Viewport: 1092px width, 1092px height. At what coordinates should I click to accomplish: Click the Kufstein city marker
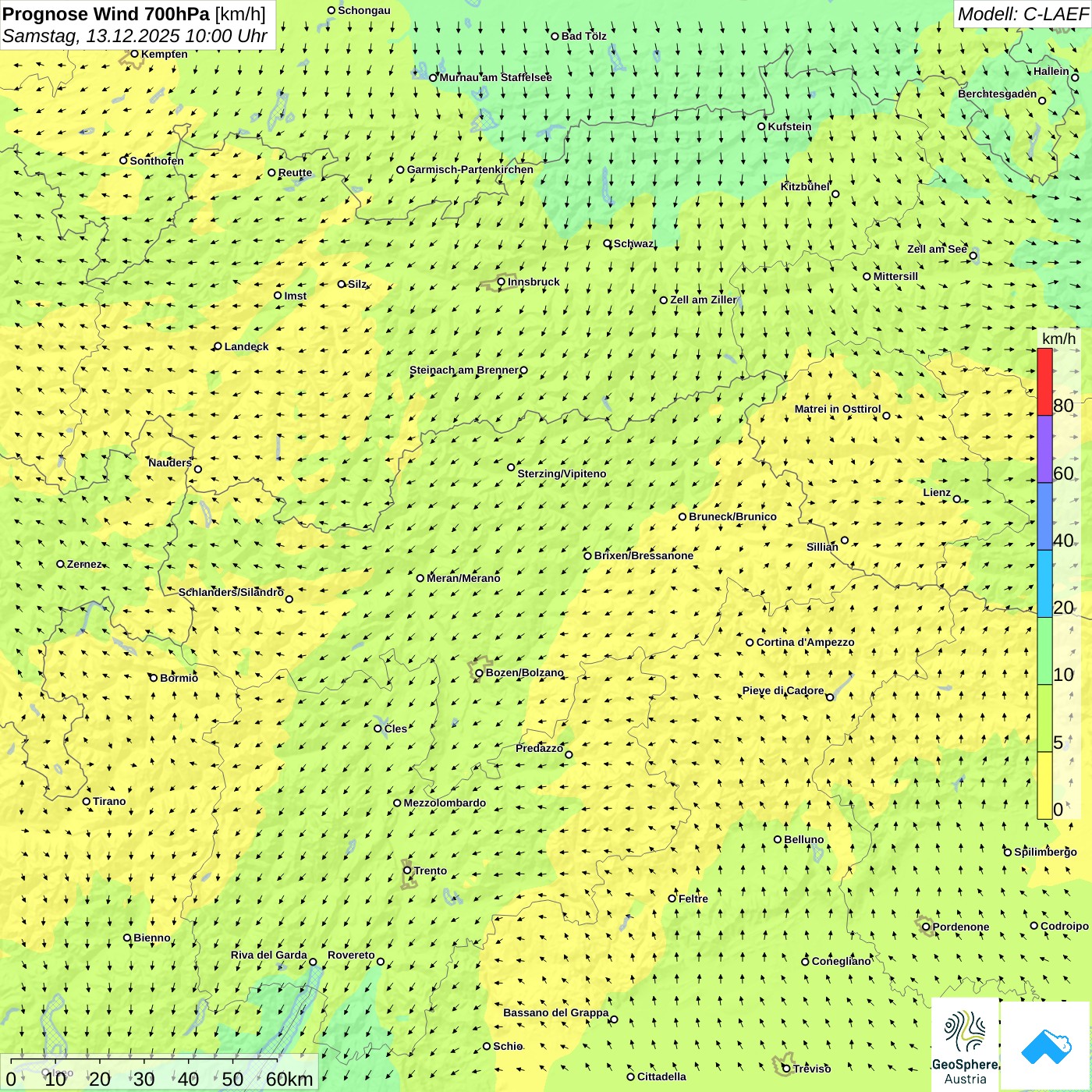click(x=761, y=126)
